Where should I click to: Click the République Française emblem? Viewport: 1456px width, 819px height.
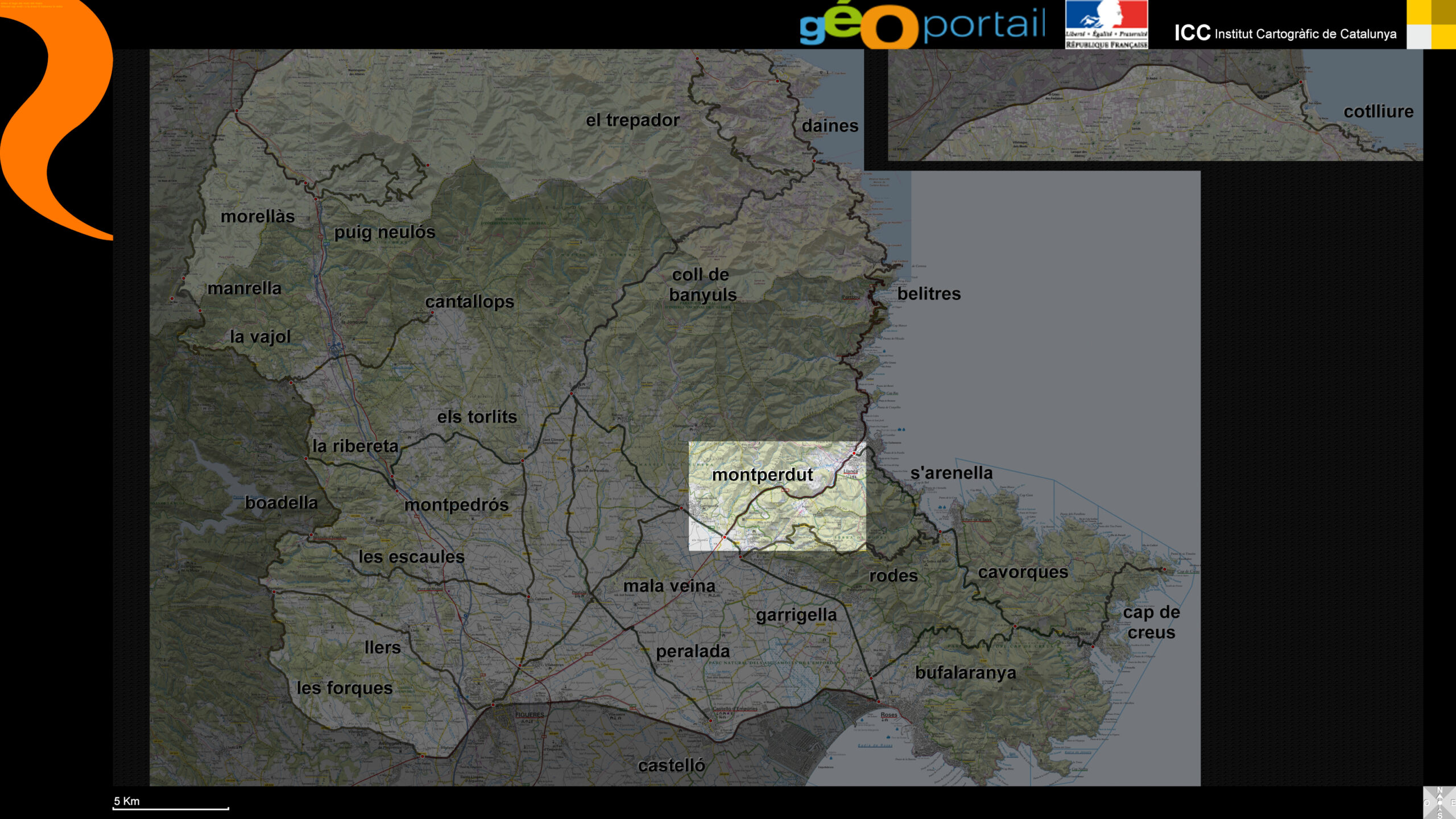click(x=1106, y=24)
